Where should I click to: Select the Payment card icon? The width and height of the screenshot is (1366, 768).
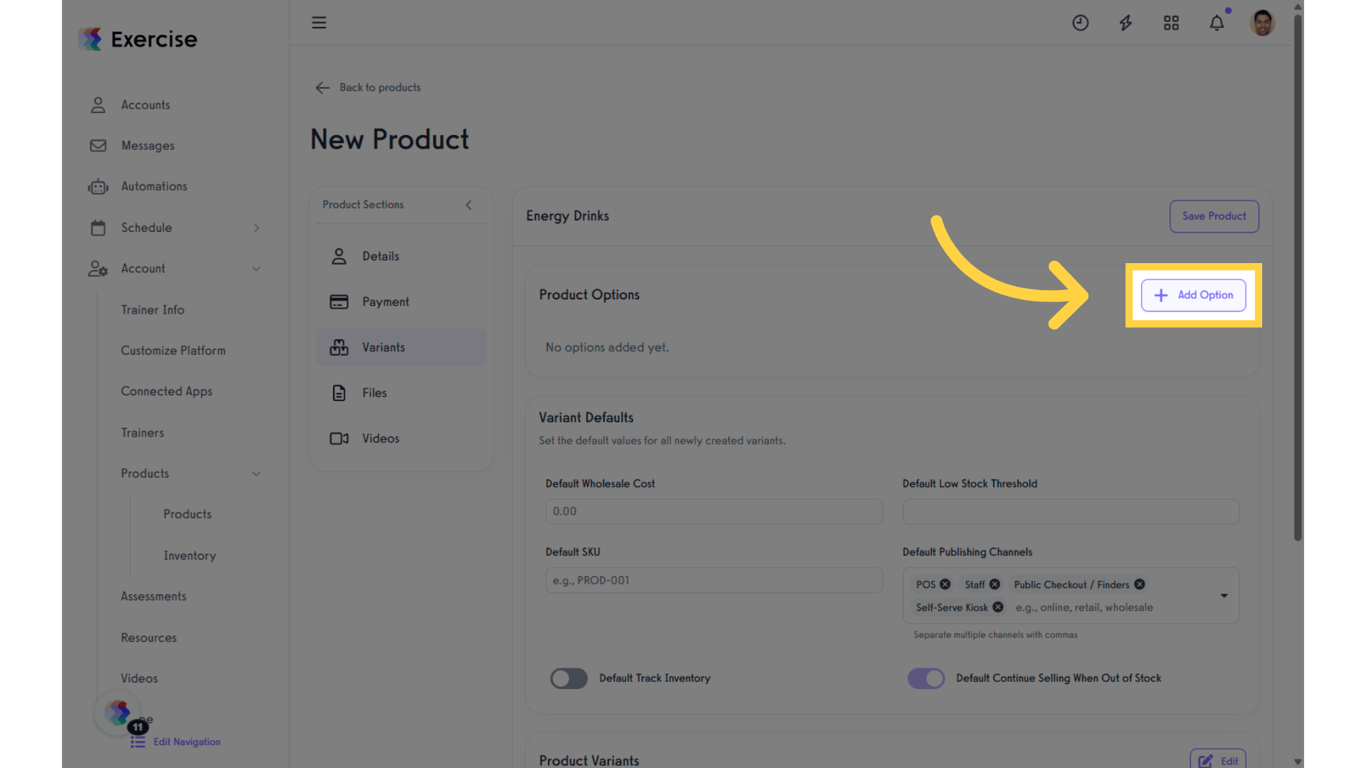click(341, 301)
